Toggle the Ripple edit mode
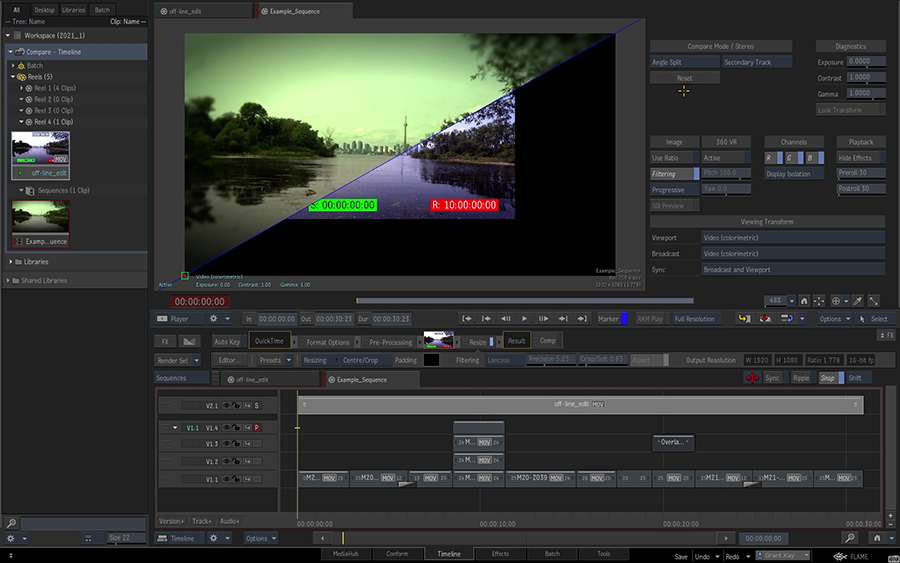The width and height of the screenshot is (900, 563). (x=801, y=378)
